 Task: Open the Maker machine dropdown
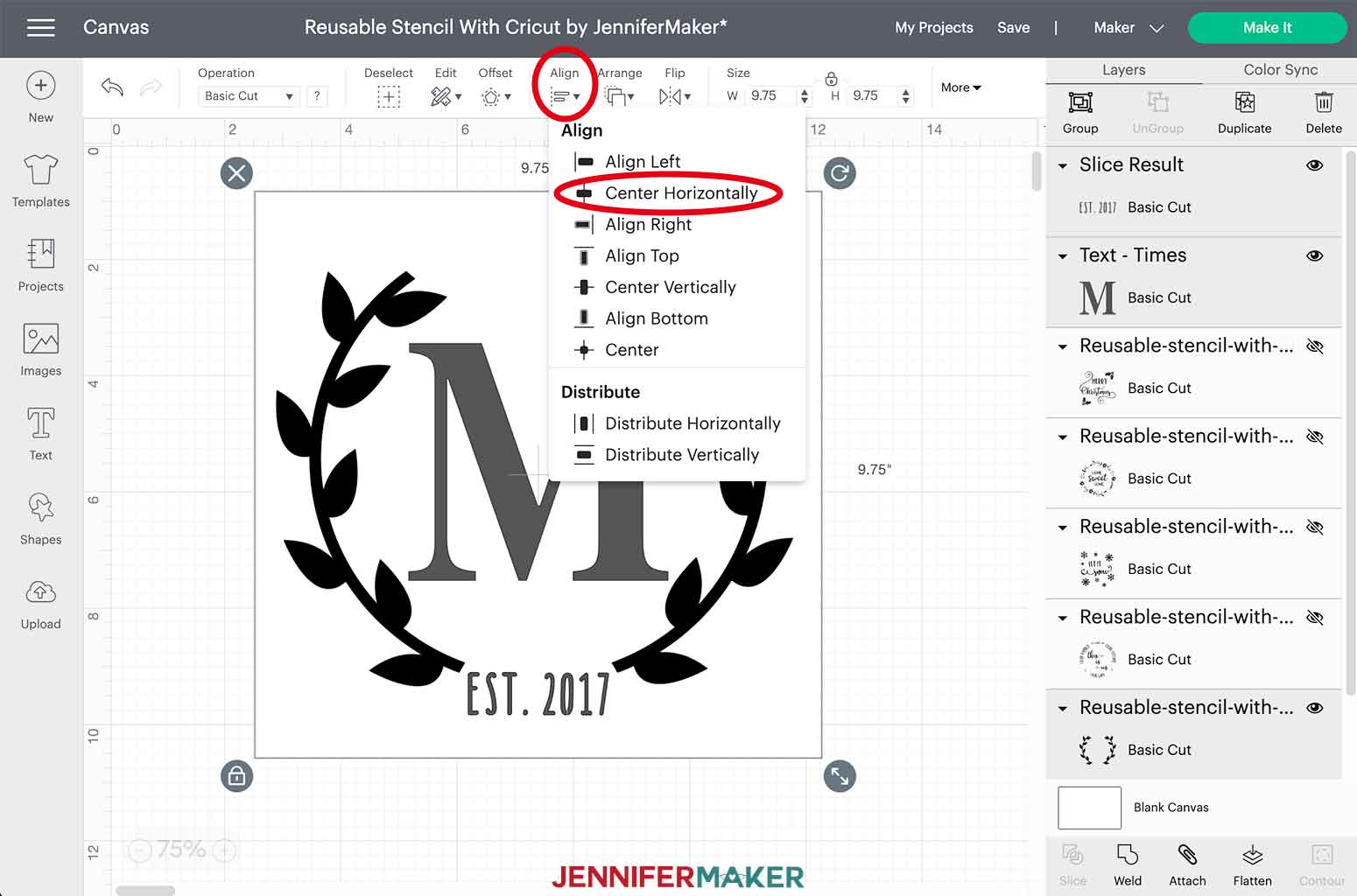click(1128, 28)
